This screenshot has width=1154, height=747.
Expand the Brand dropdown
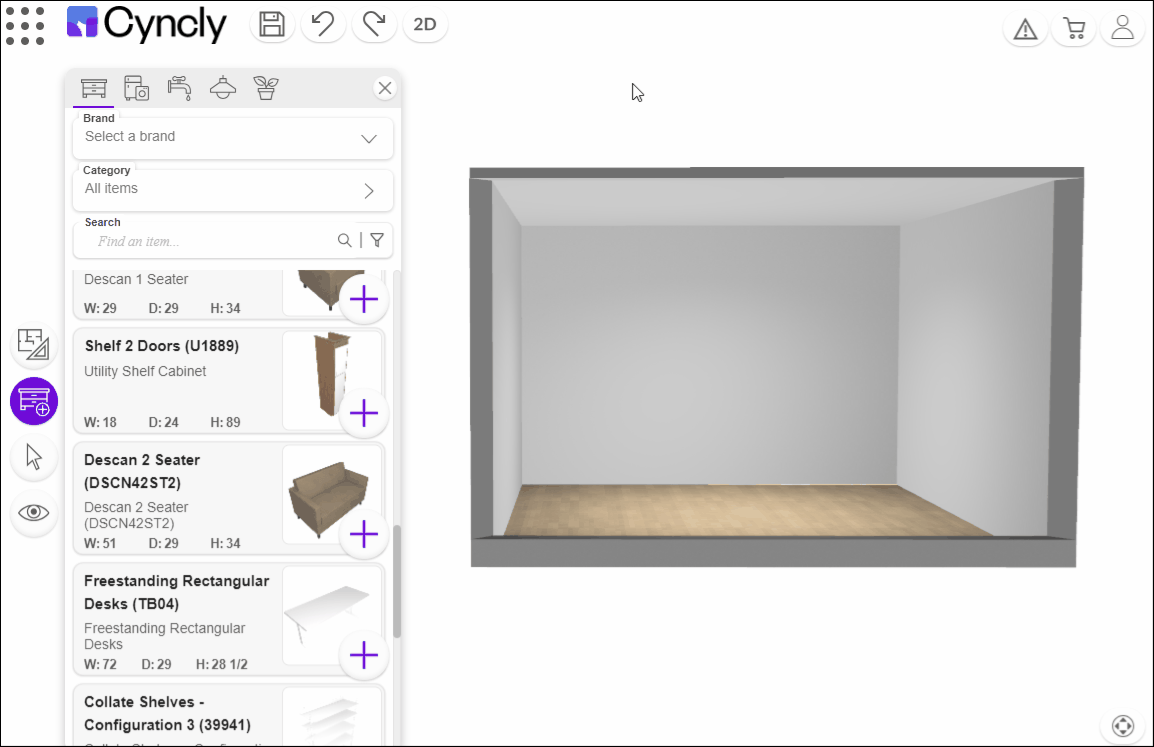[x=232, y=138]
